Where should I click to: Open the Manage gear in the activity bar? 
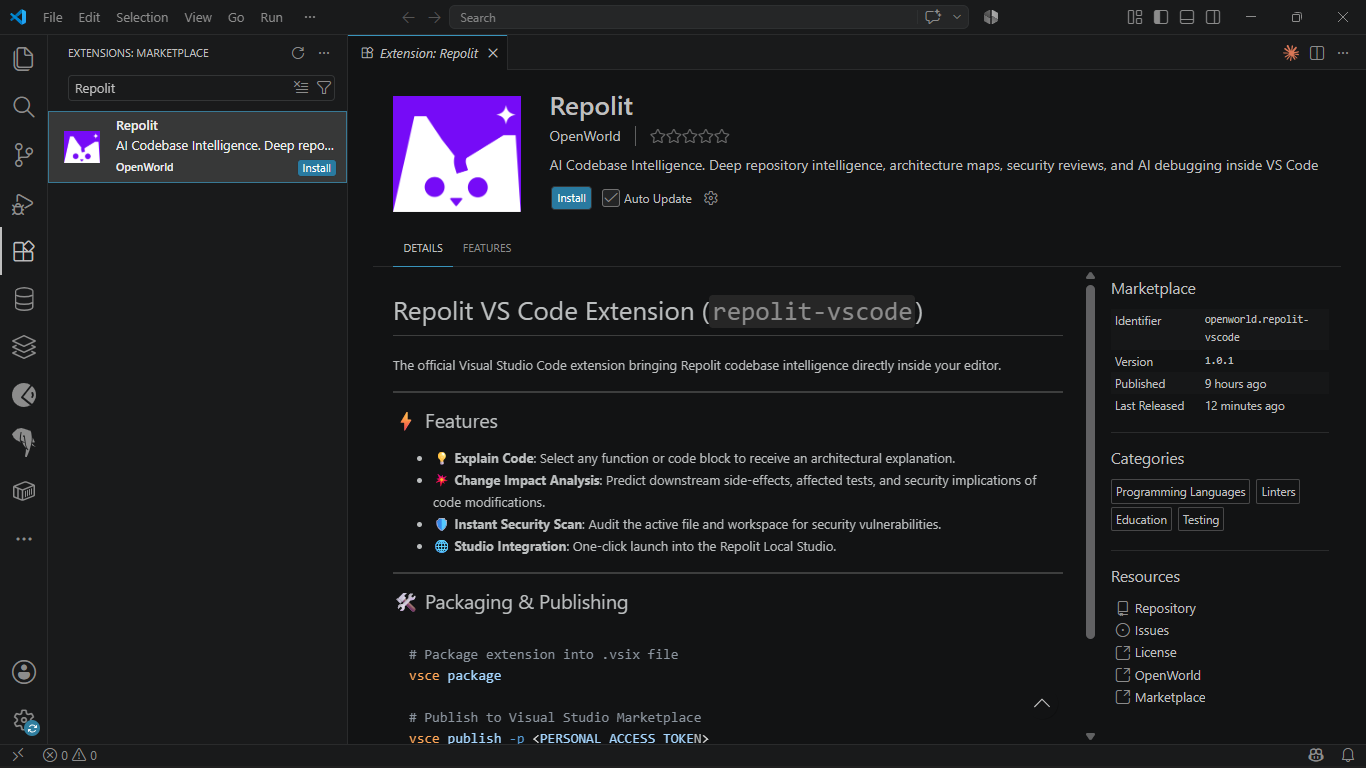(x=23, y=720)
